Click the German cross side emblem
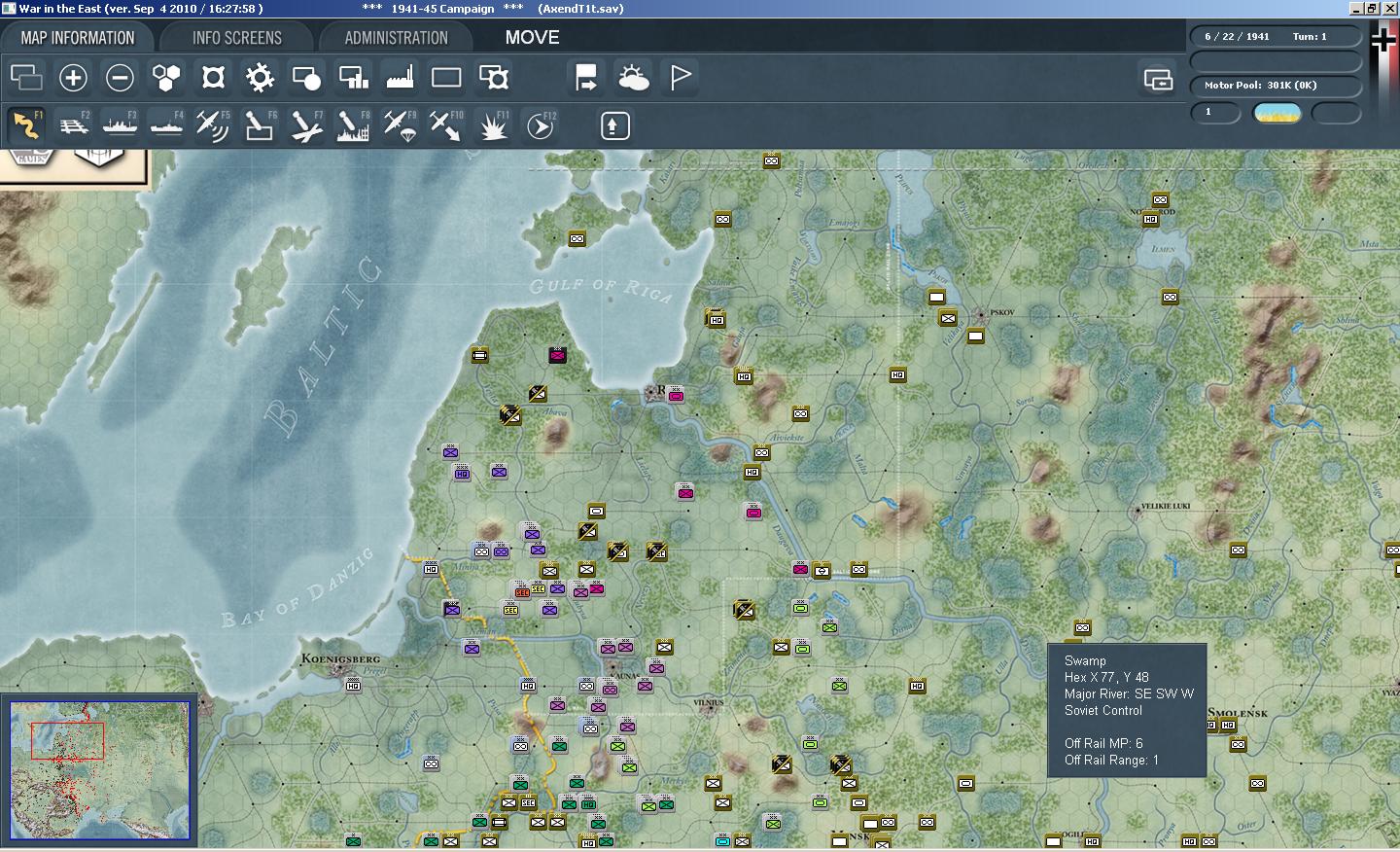This screenshot has width=1400, height=852. pyautogui.click(x=1382, y=39)
